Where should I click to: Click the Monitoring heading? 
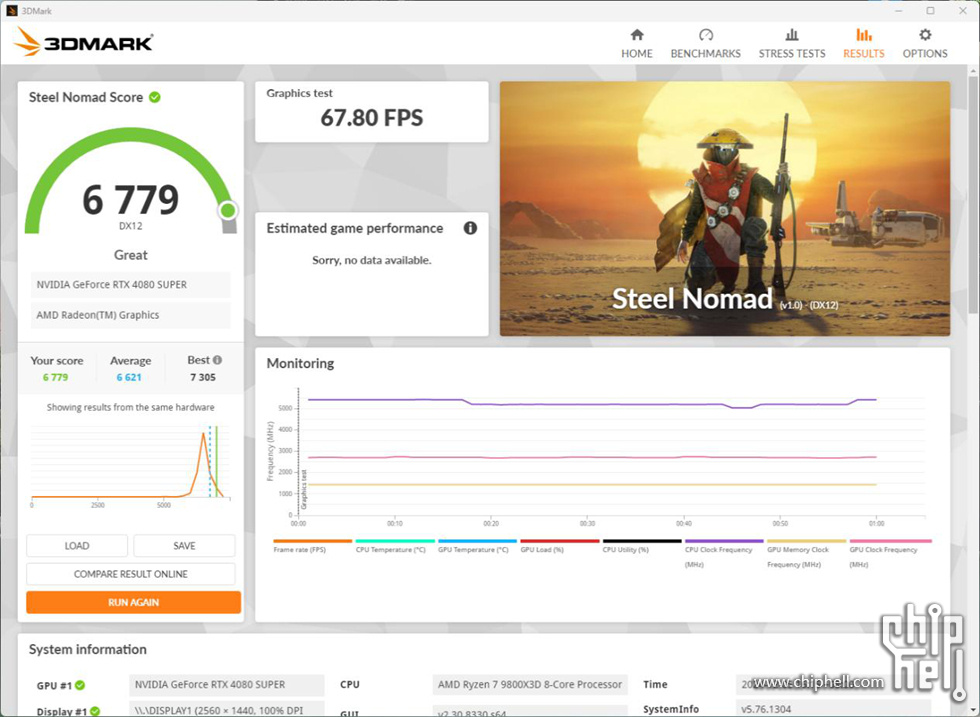[x=300, y=363]
